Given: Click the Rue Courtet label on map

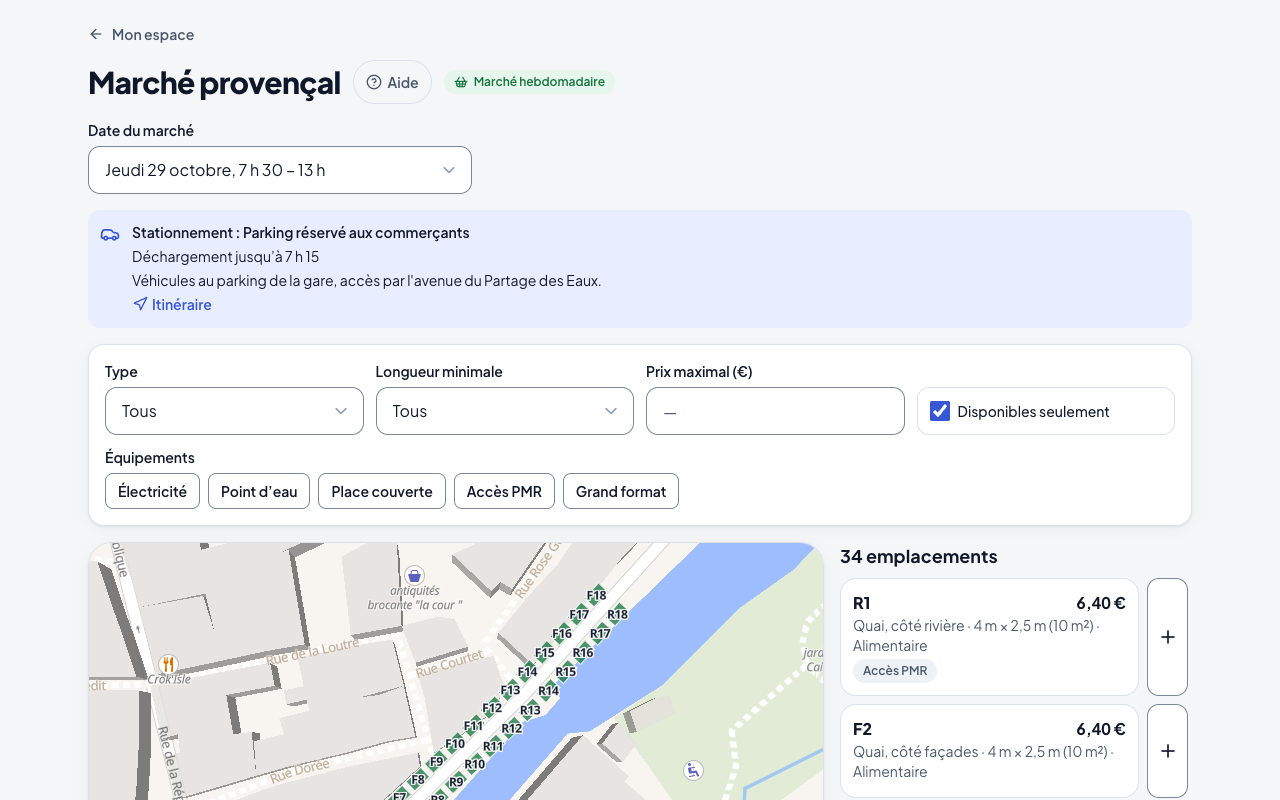Looking at the screenshot, I should (x=450, y=662).
